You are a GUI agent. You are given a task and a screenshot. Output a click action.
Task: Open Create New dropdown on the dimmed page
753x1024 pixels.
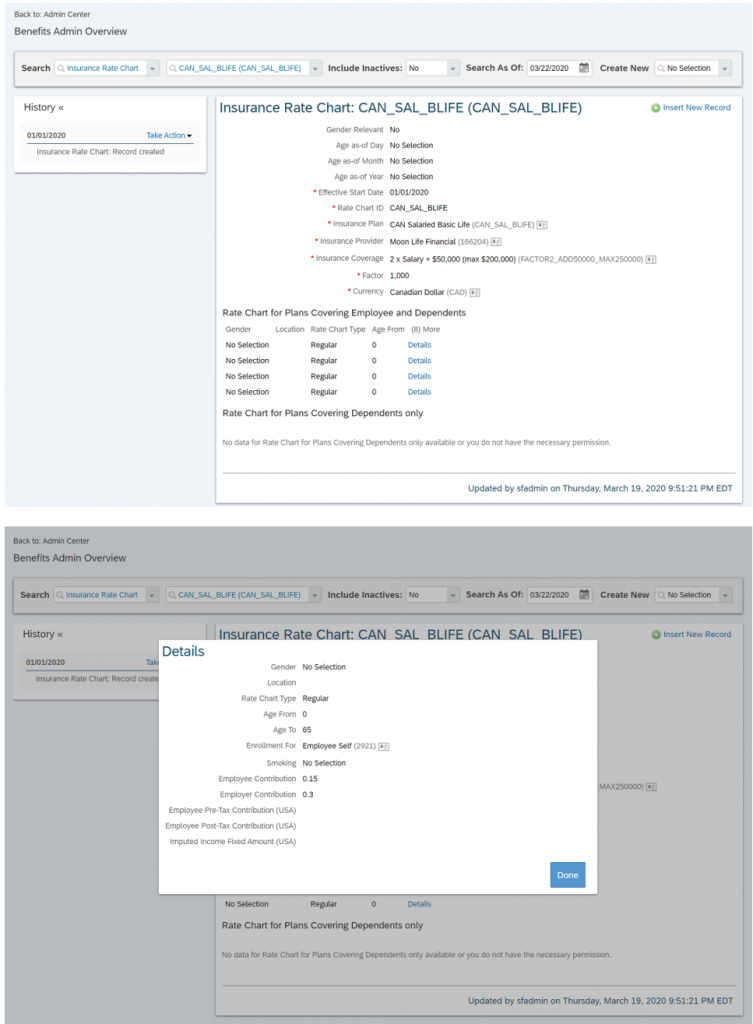[725, 595]
